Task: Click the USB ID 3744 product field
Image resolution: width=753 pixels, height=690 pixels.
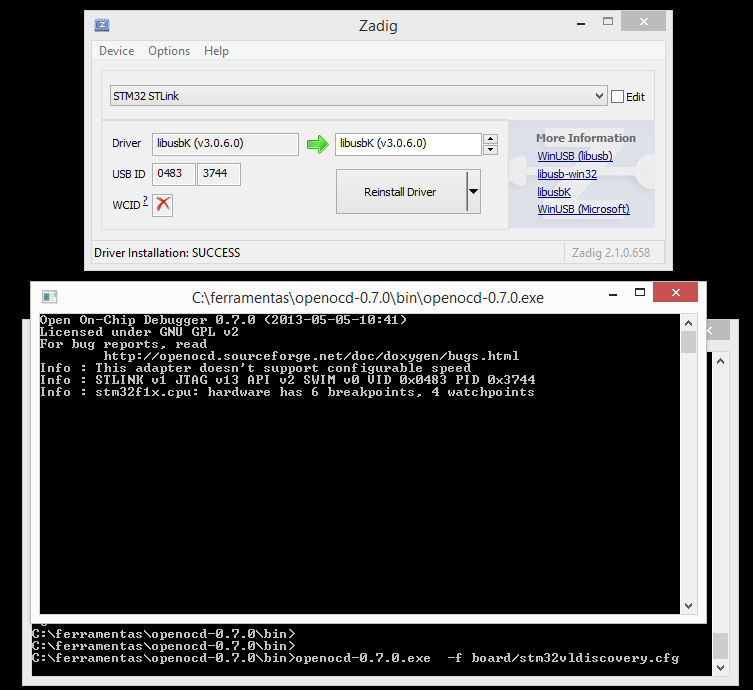Action: pos(219,174)
